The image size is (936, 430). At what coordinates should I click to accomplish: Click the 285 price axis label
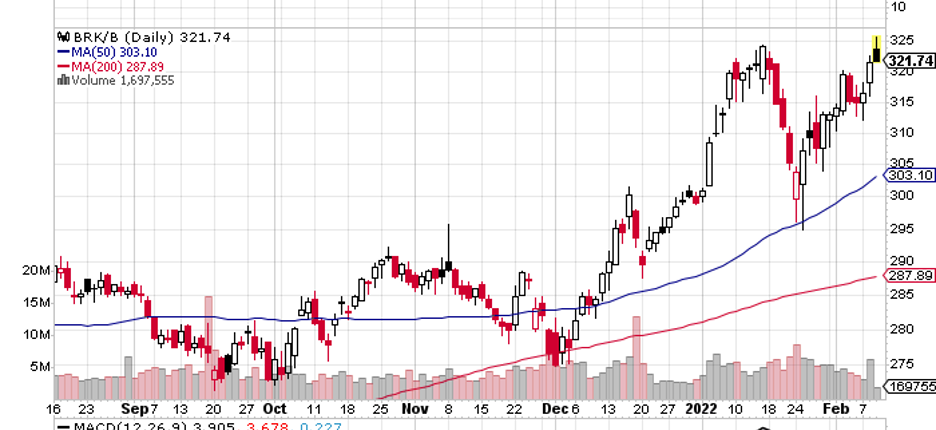902,294
